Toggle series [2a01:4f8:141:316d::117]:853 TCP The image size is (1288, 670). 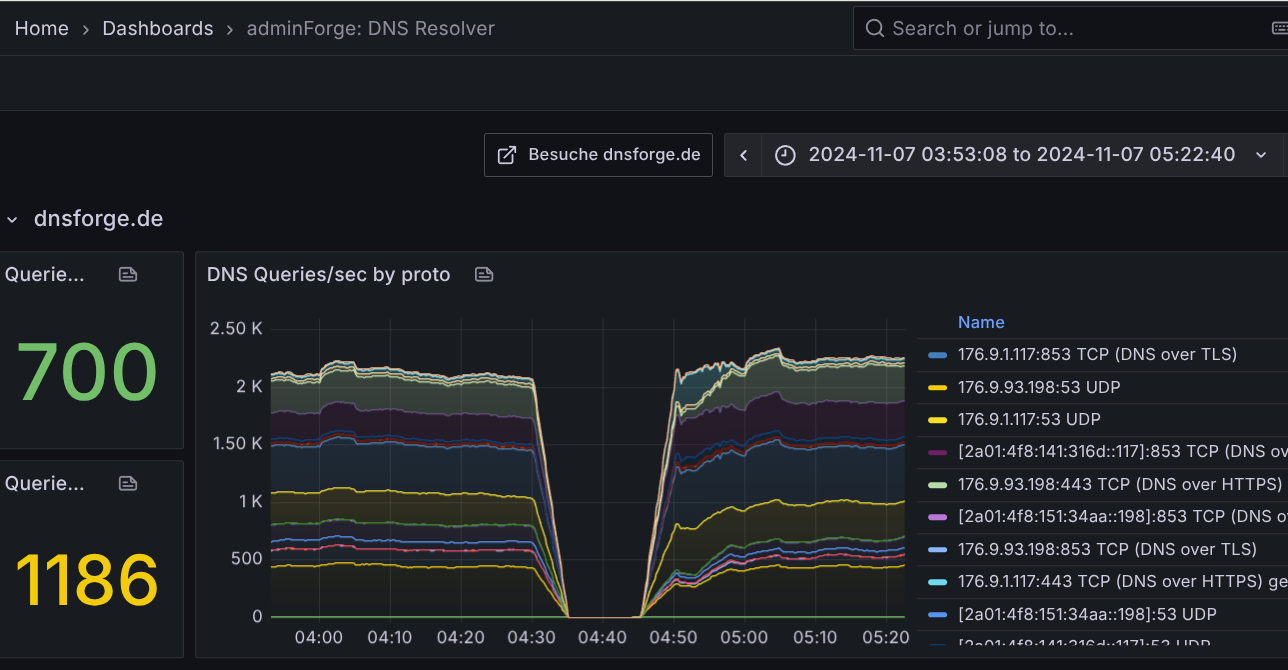tap(1122, 452)
